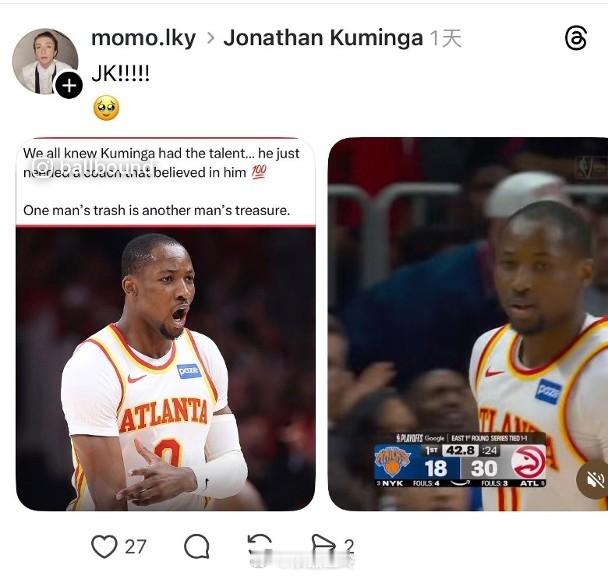The height and width of the screenshot is (576, 608).
Task: Select the JK!!!!! post text
Action: coord(121,73)
